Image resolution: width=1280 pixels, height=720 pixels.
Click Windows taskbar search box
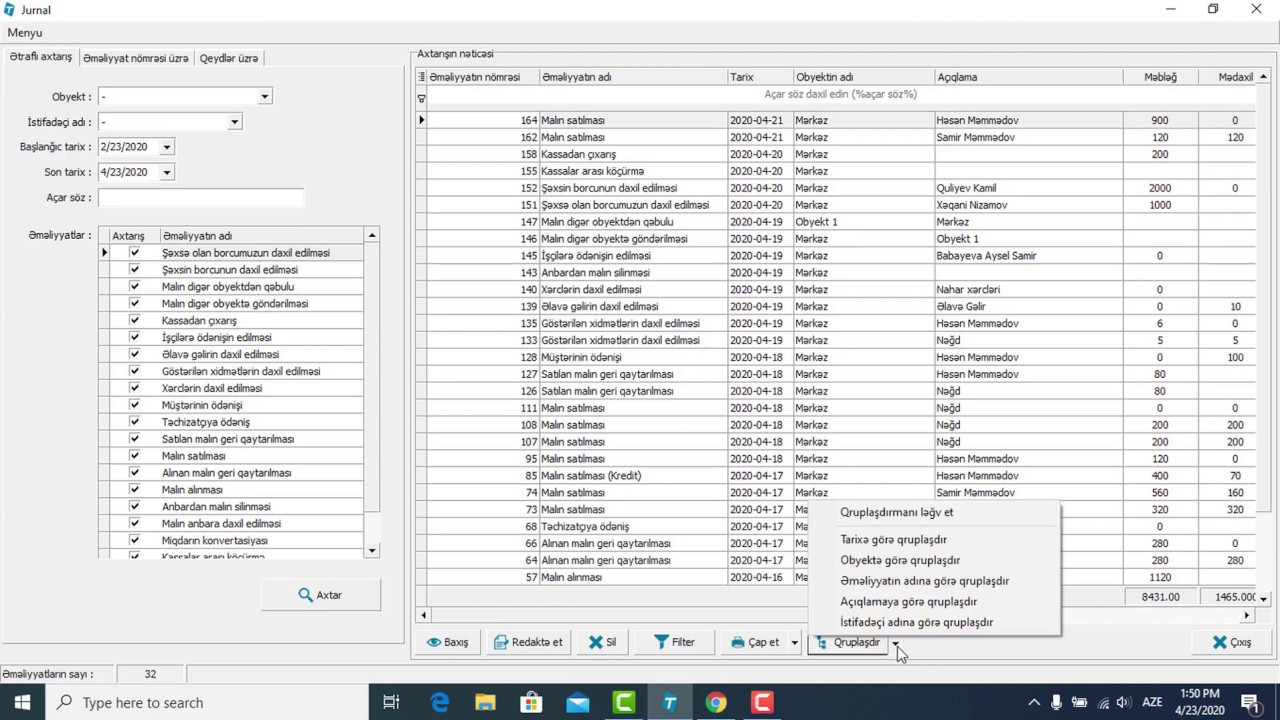208,703
